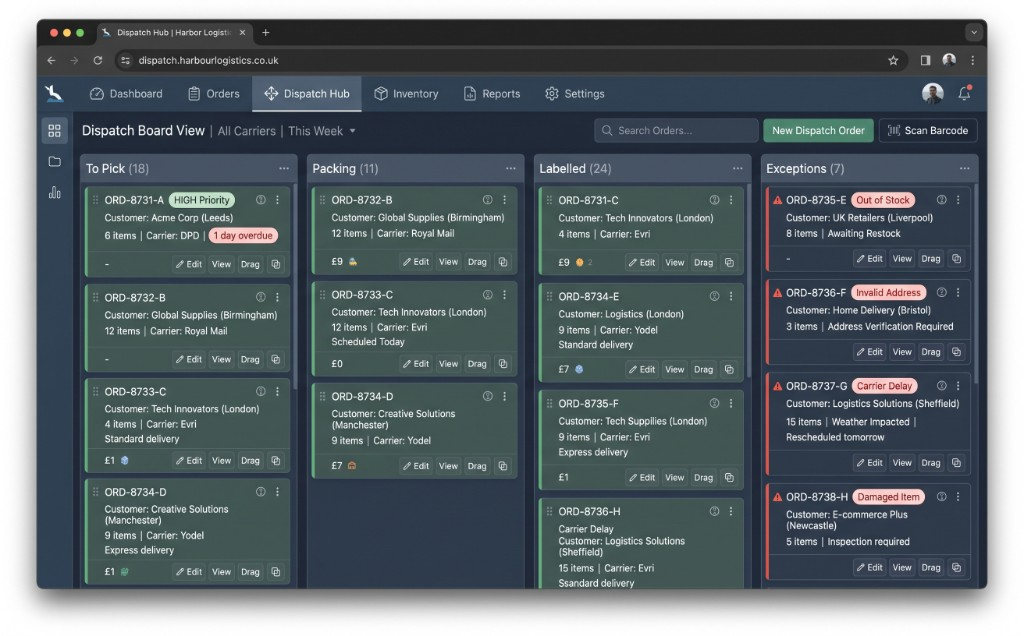Open browser side panel icon
The height and width of the screenshot is (636, 1024).
[x=925, y=60]
